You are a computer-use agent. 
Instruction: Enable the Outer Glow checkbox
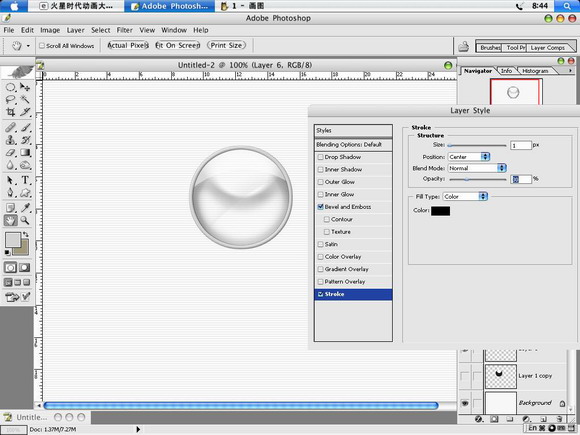[x=321, y=182]
